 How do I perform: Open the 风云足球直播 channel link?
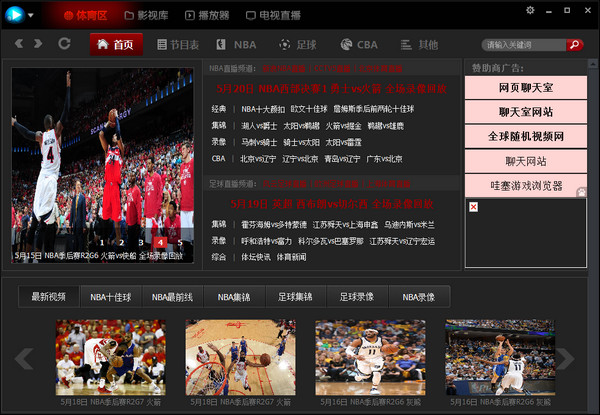pyautogui.click(x=285, y=184)
